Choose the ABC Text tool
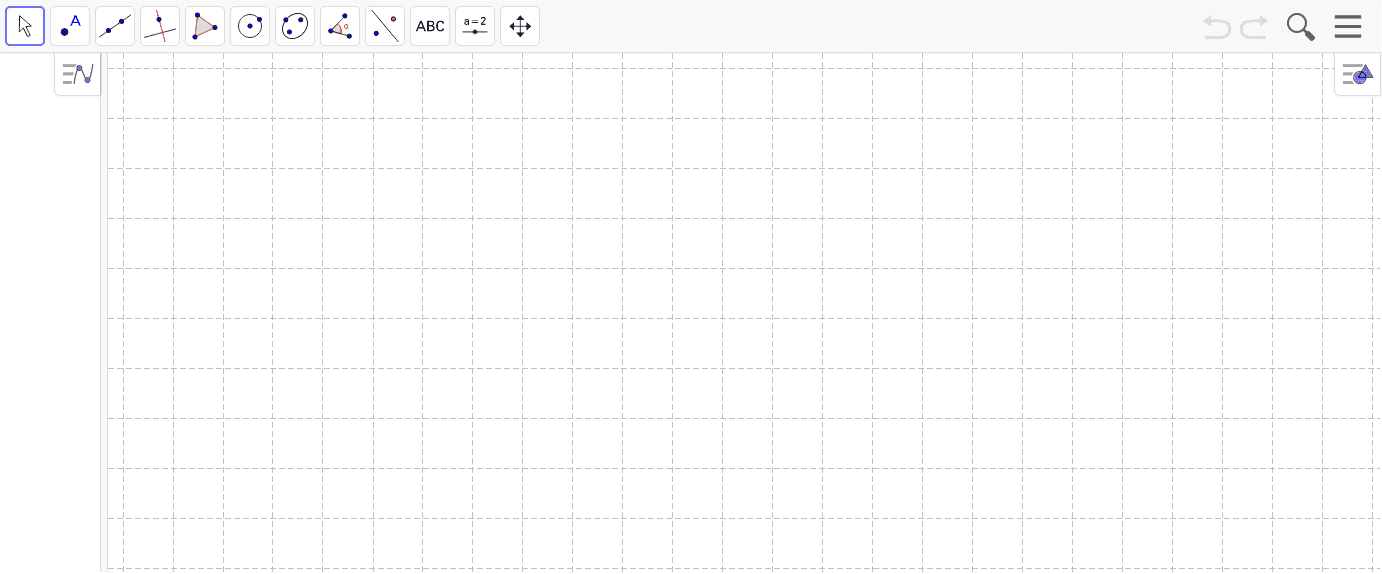 [x=430, y=26]
